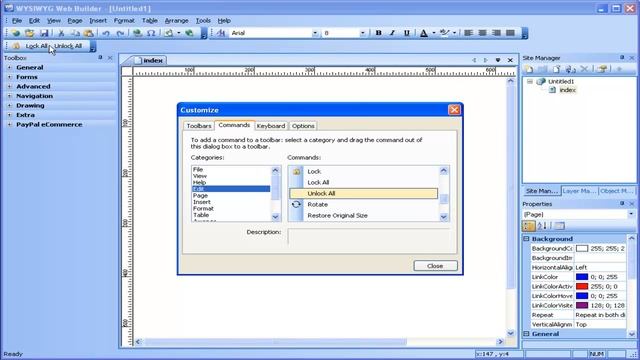Click the Undo arrow icon
This screenshot has width=640, height=360.
pos(106,33)
